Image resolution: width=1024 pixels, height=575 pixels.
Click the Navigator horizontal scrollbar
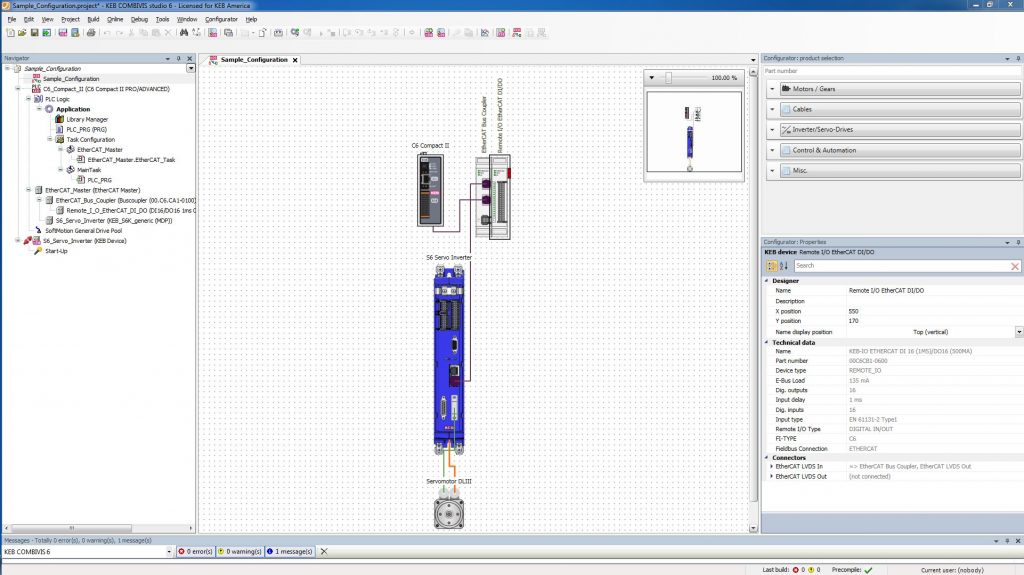(x=72, y=528)
